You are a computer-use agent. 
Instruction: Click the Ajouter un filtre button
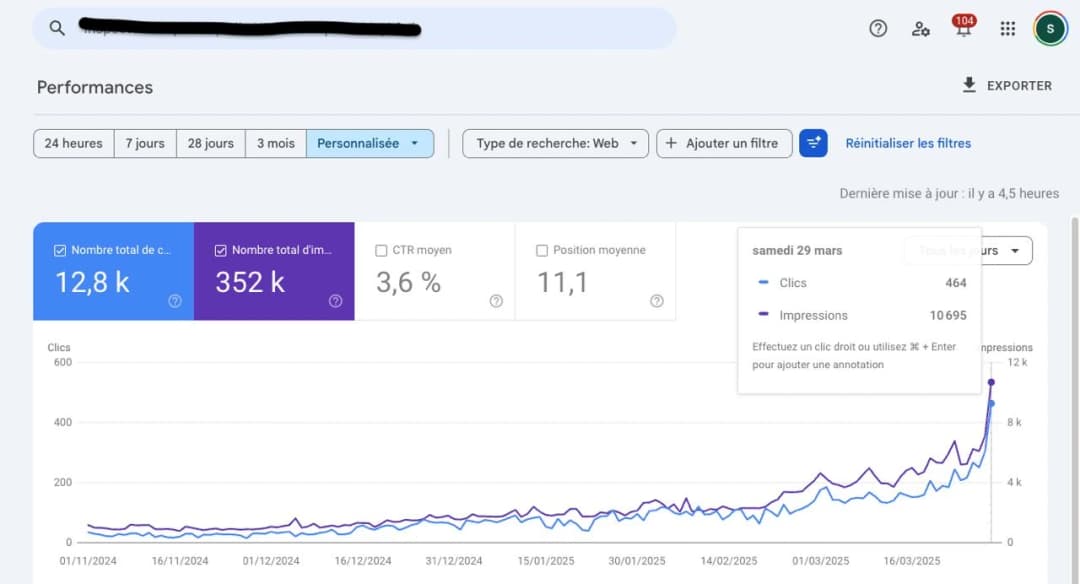pyautogui.click(x=724, y=143)
